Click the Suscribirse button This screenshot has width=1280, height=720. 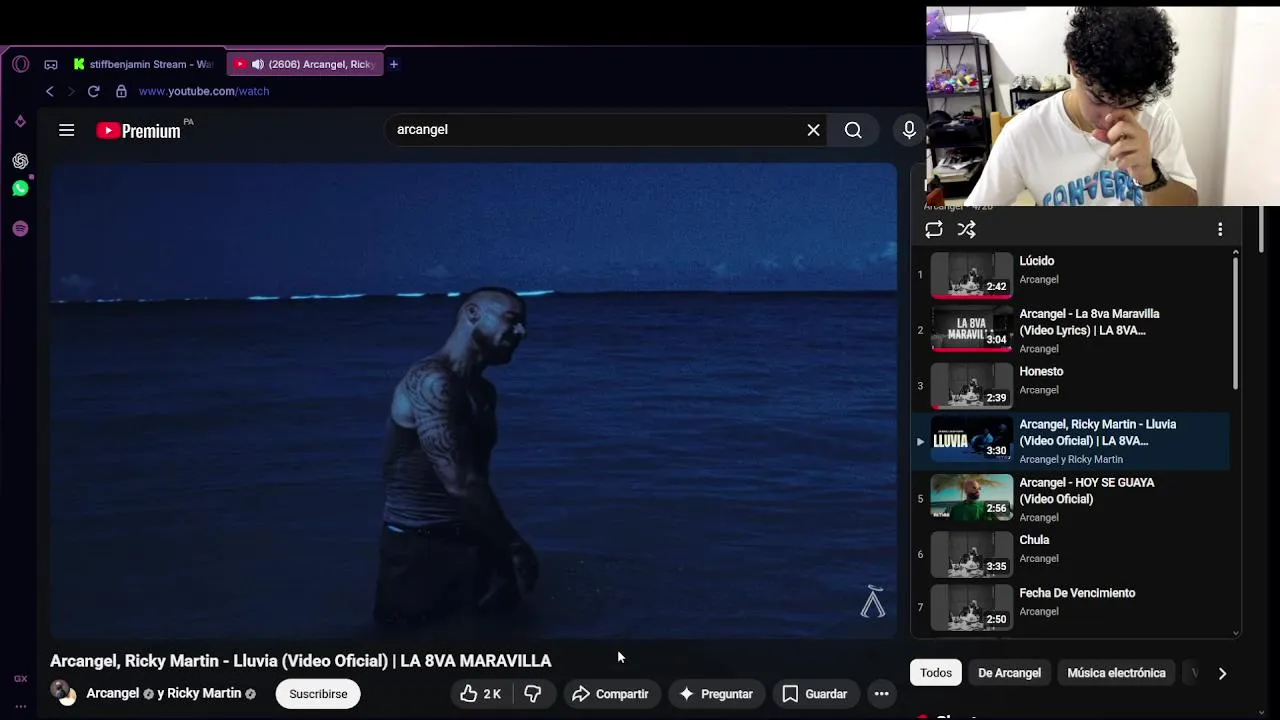(x=318, y=694)
